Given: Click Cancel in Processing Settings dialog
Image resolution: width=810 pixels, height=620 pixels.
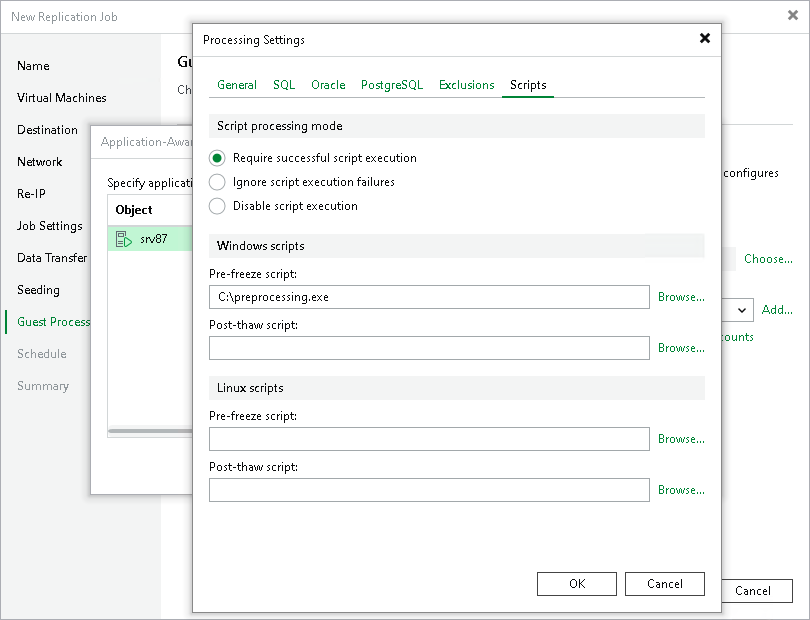Looking at the screenshot, I should (x=665, y=584).
